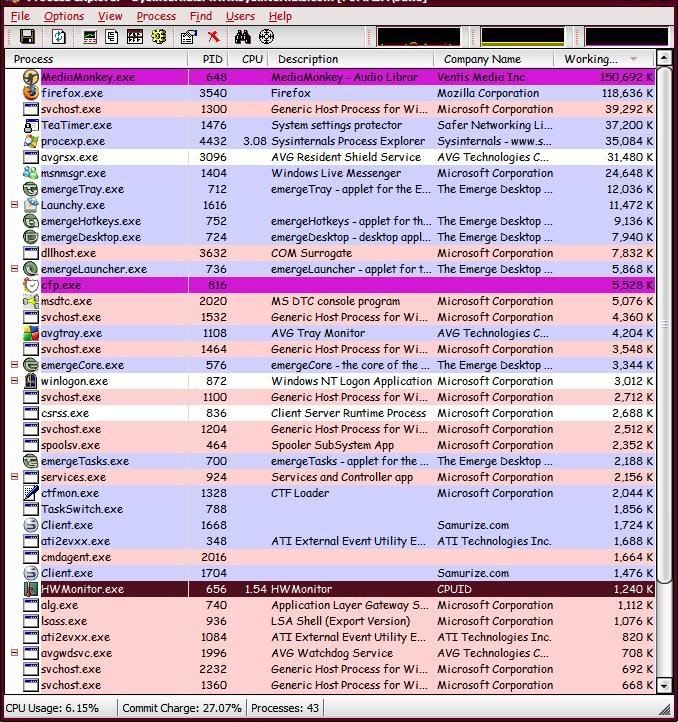
Task: Click the Kill Process red X icon
Action: (213, 37)
